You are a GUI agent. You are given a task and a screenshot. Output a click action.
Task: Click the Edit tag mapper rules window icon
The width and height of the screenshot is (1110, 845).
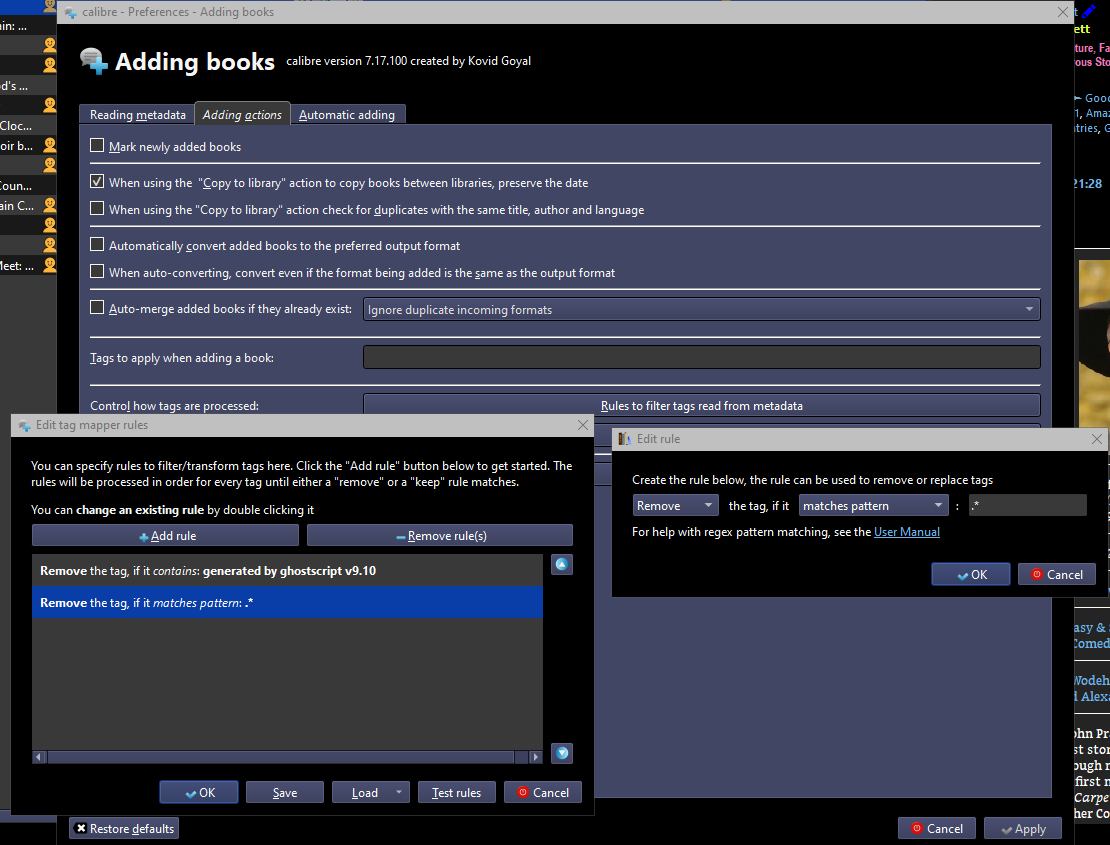click(x=24, y=425)
